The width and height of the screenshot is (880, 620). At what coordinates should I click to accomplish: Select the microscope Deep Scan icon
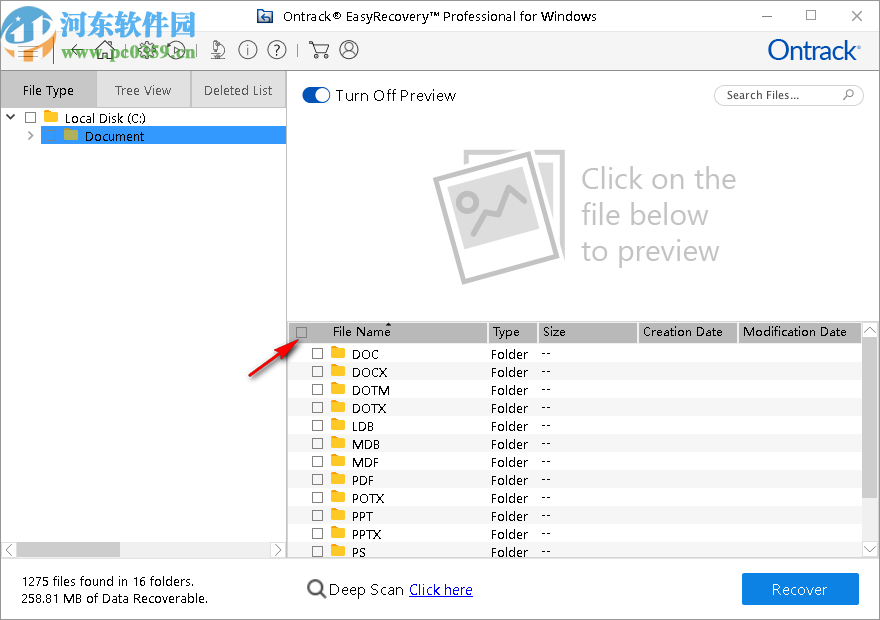[218, 50]
